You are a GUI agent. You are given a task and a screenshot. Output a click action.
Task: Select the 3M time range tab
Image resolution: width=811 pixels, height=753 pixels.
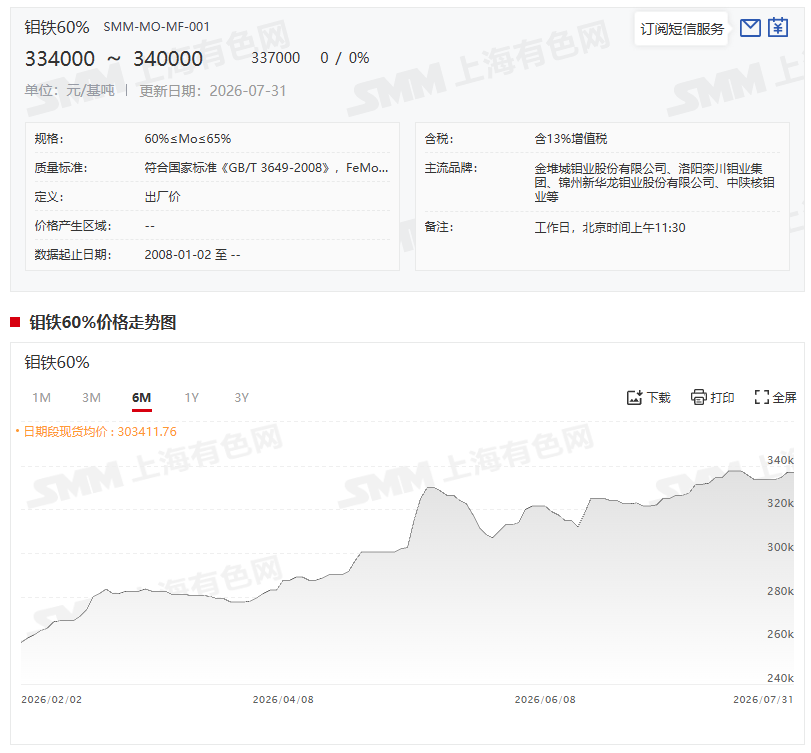[91, 397]
